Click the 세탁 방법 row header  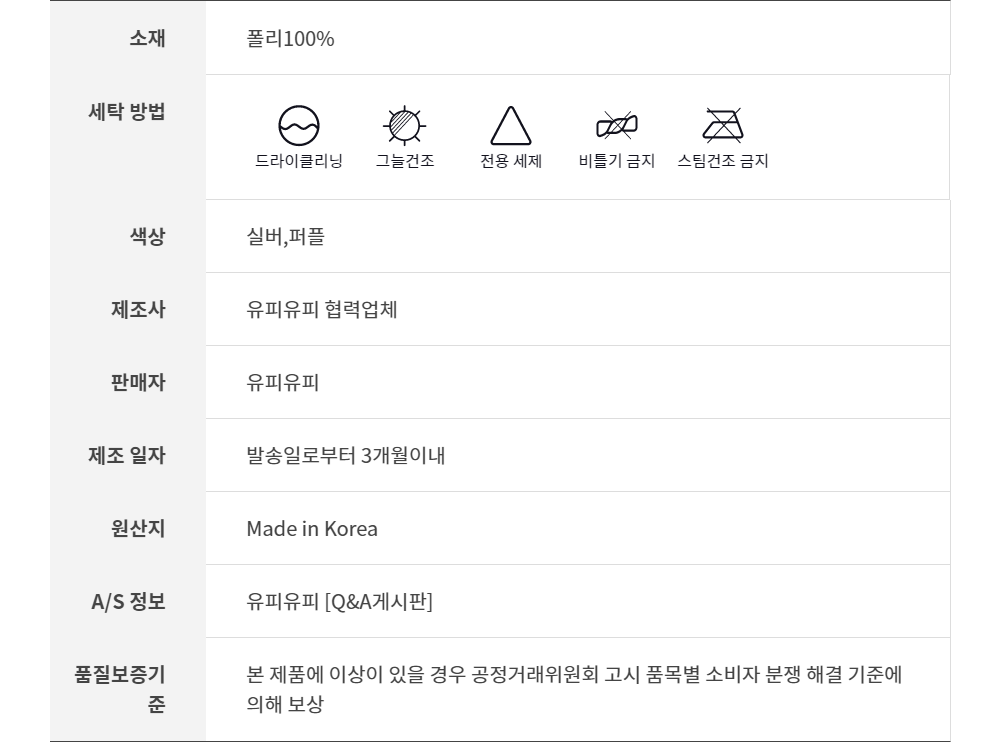coord(127,111)
